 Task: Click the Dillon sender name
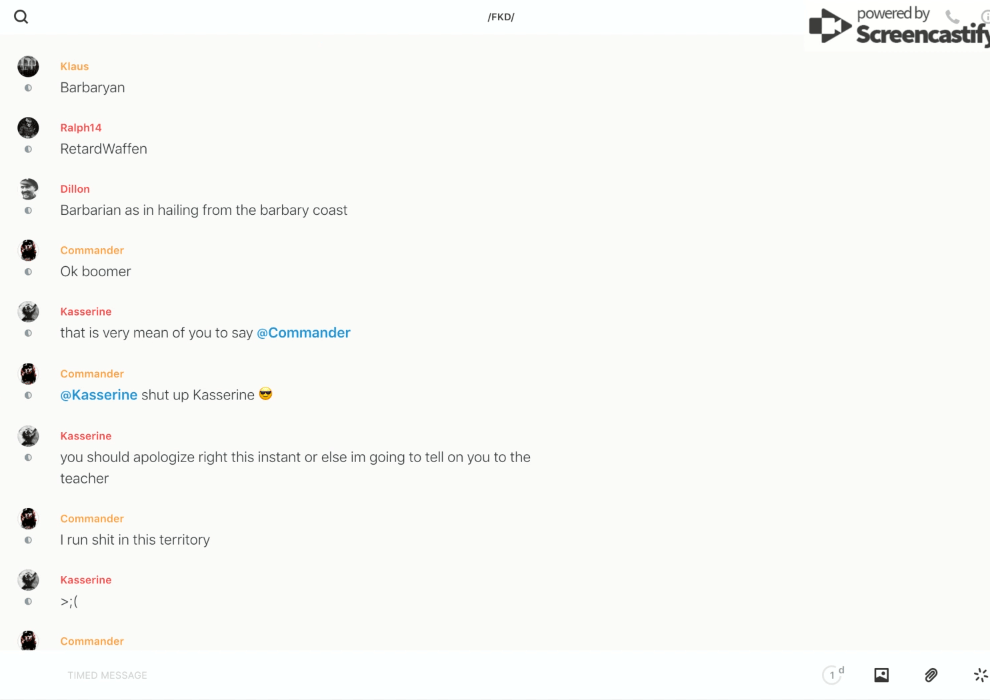75,189
